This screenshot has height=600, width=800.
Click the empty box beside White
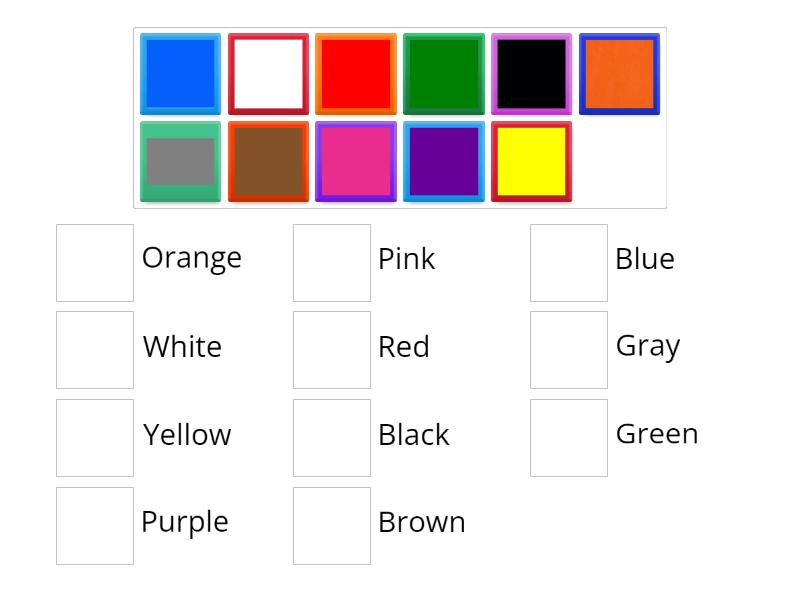pyautogui.click(x=95, y=350)
